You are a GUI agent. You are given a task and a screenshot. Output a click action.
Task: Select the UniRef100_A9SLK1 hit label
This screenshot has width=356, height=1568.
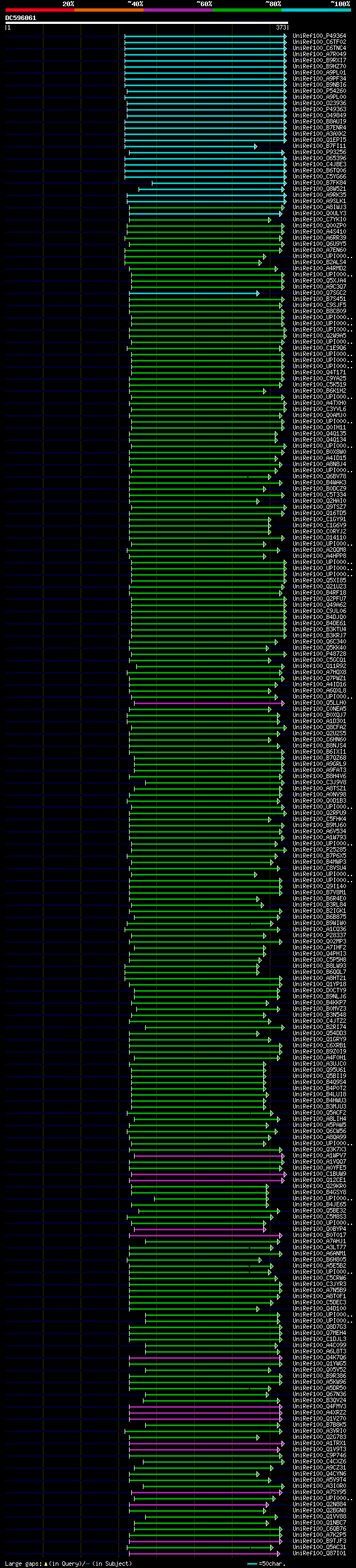(319, 201)
